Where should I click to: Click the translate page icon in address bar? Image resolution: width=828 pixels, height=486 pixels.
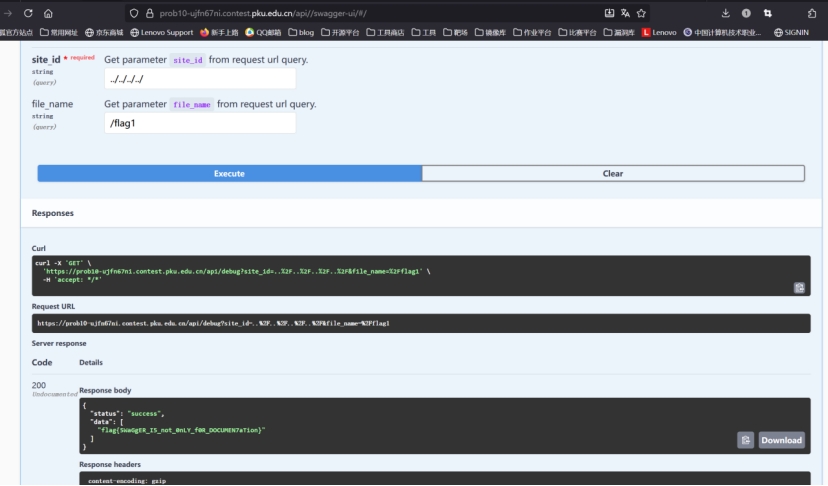click(x=625, y=13)
